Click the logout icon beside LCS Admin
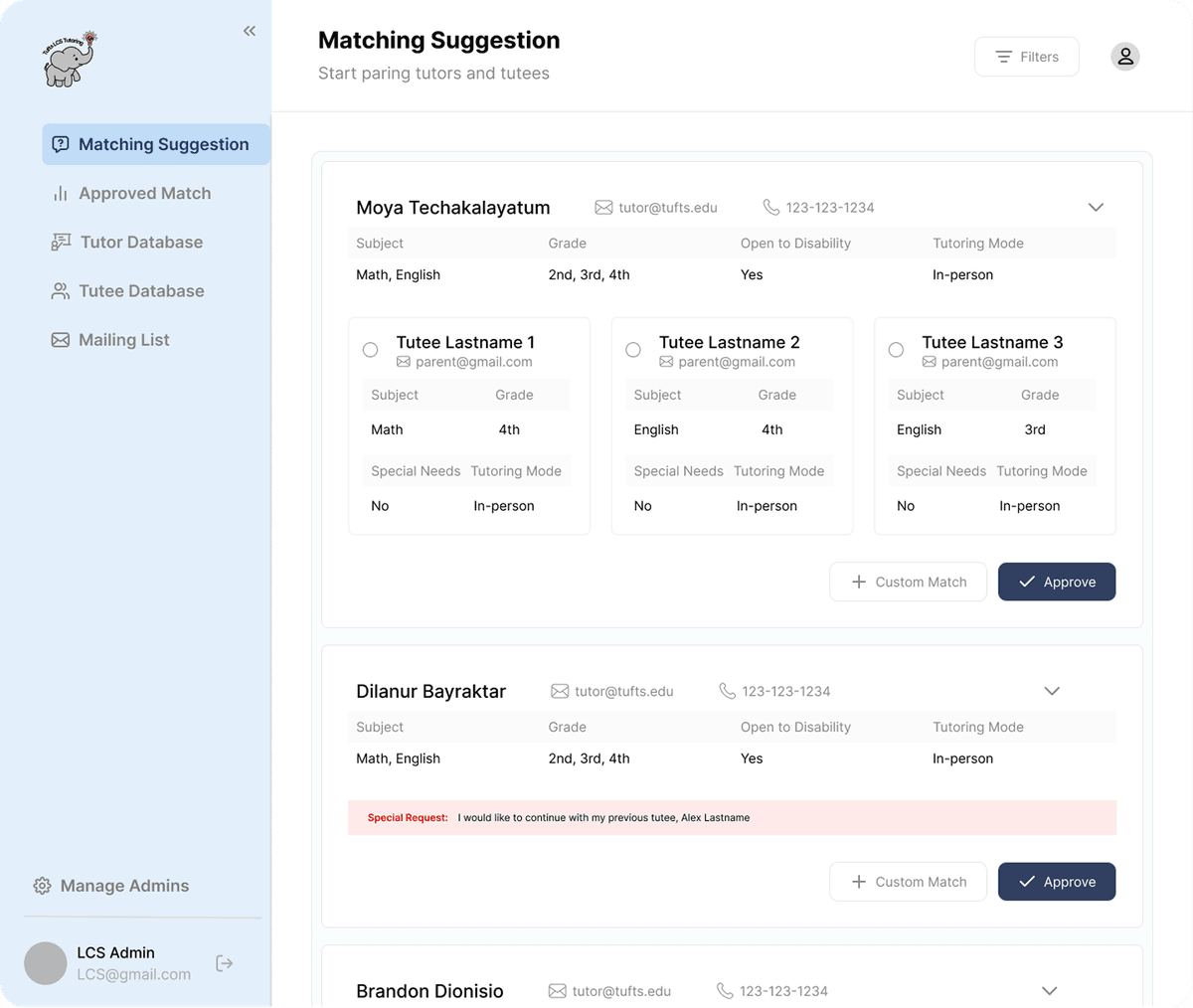This screenshot has height=1008, width=1193. [x=225, y=963]
